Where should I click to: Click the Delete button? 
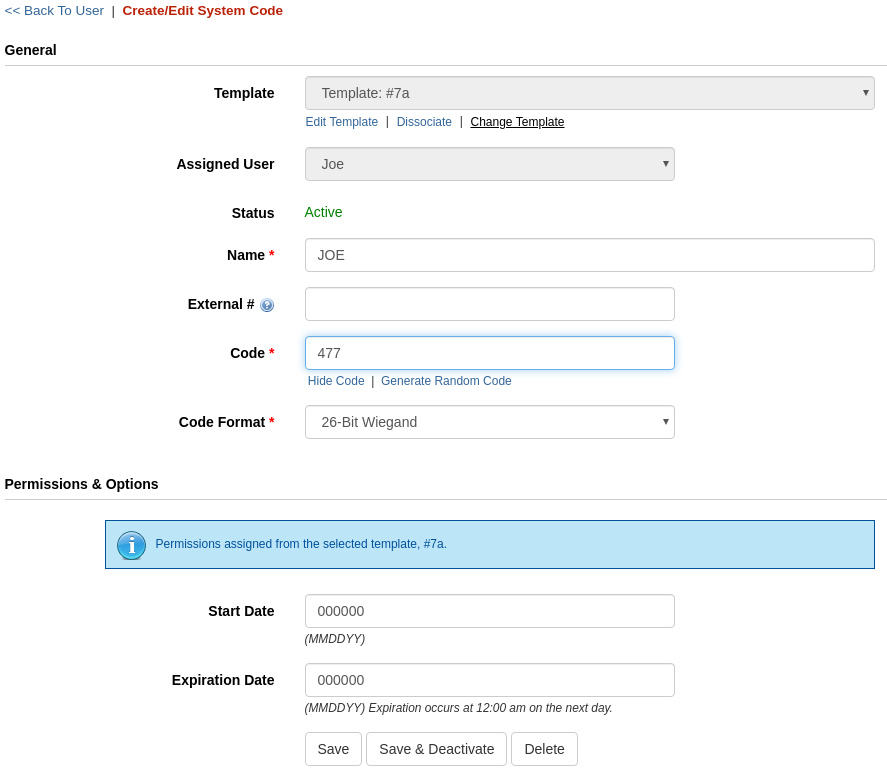544,749
